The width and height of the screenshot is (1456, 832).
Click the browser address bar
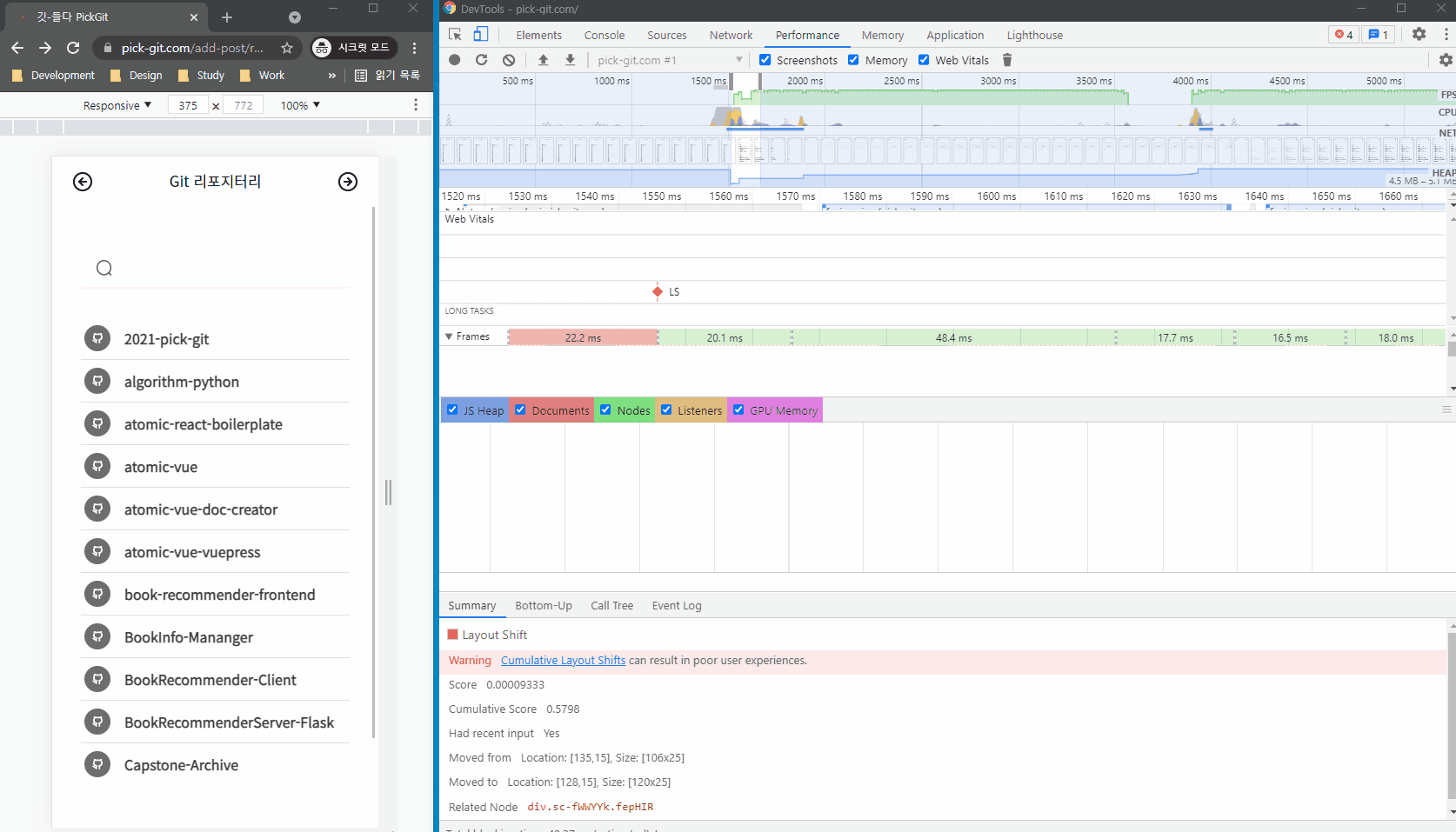pyautogui.click(x=191, y=48)
